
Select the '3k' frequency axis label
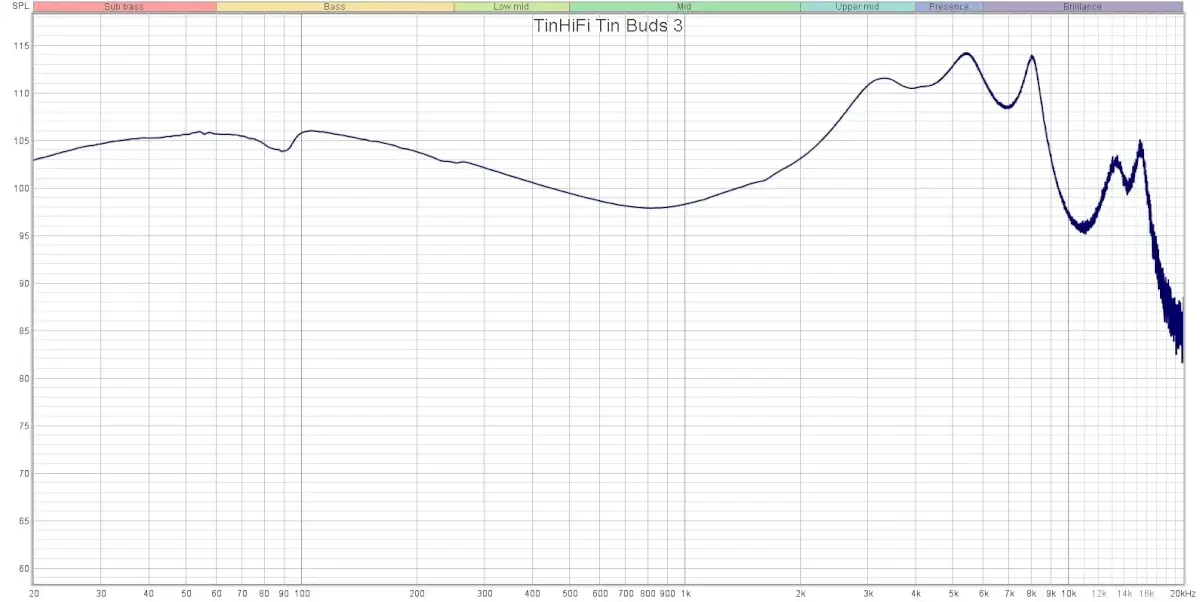[x=868, y=593]
